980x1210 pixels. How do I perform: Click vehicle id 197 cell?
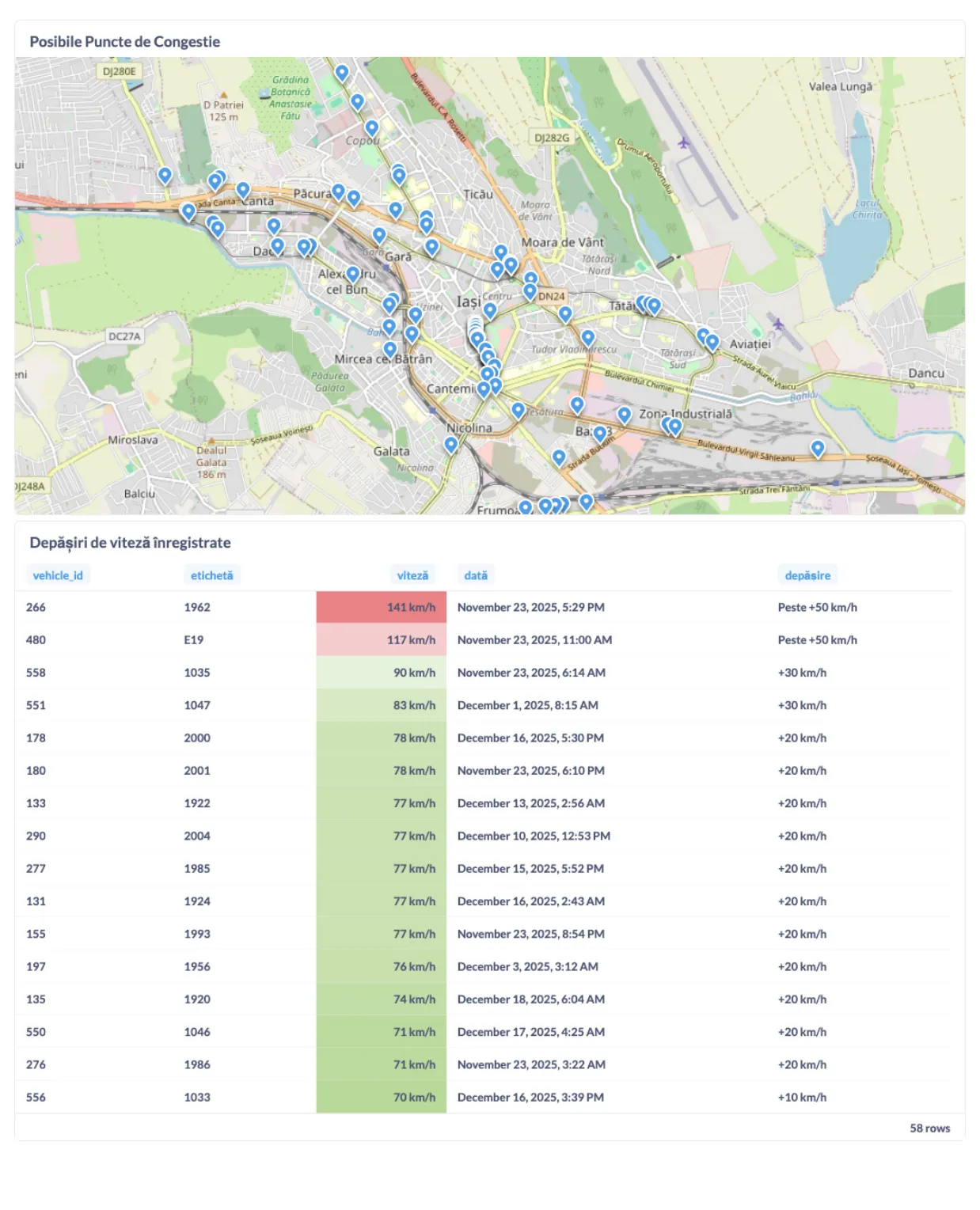tap(36, 967)
